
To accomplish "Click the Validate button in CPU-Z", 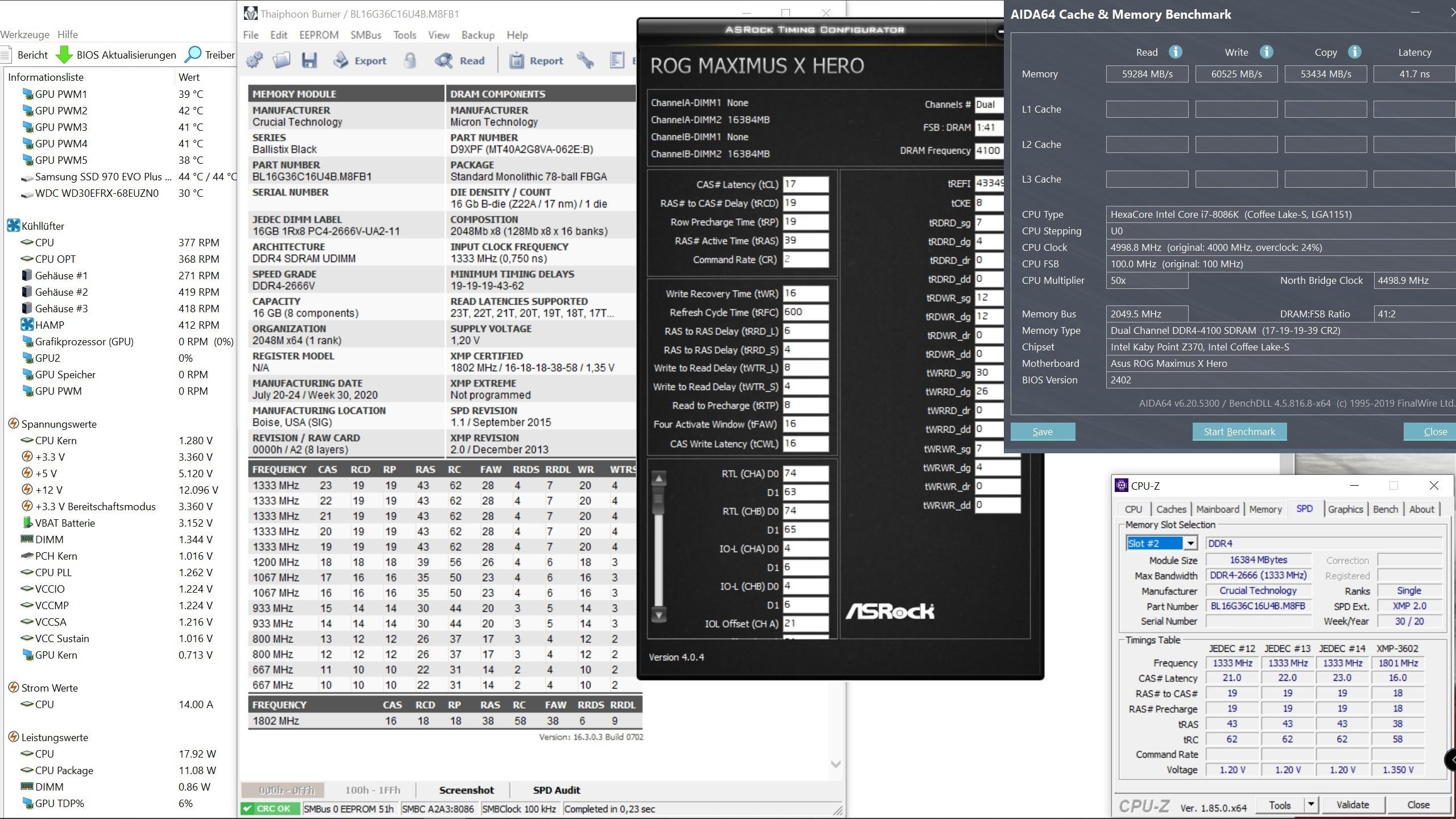I will [x=1352, y=805].
